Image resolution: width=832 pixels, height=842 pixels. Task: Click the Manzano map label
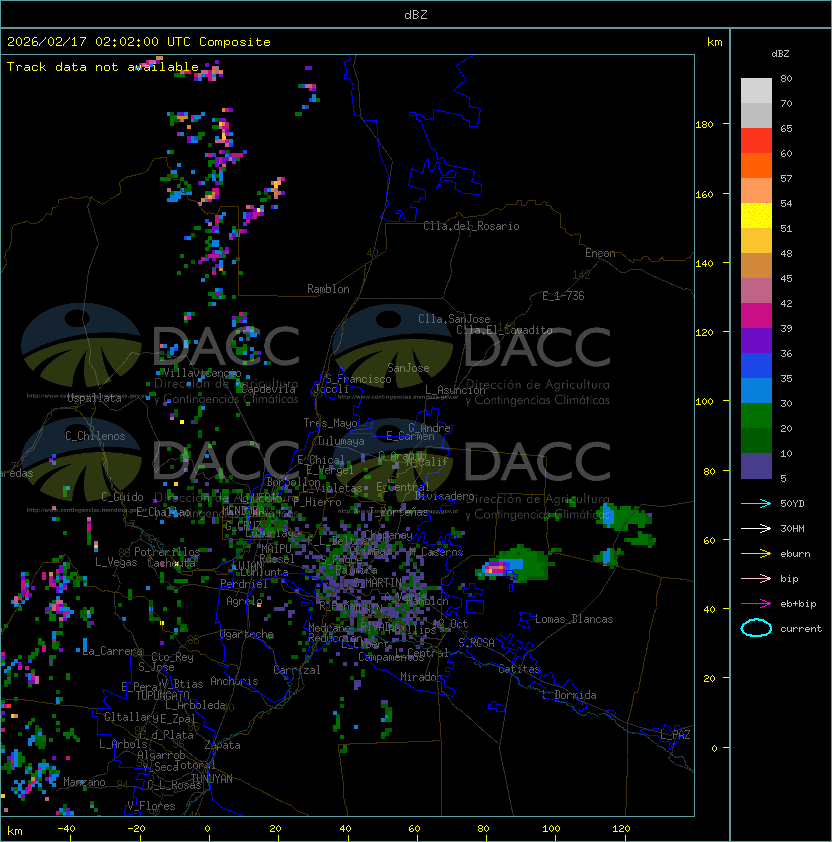[x=84, y=782]
